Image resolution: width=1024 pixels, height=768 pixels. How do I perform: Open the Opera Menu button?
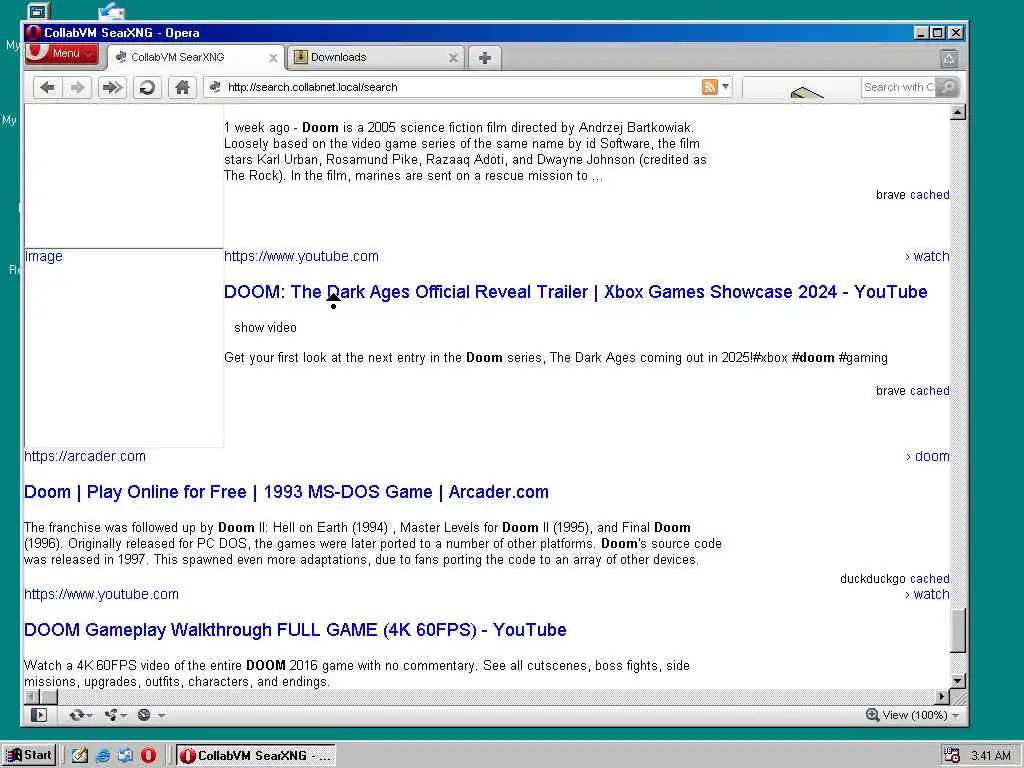(62, 54)
